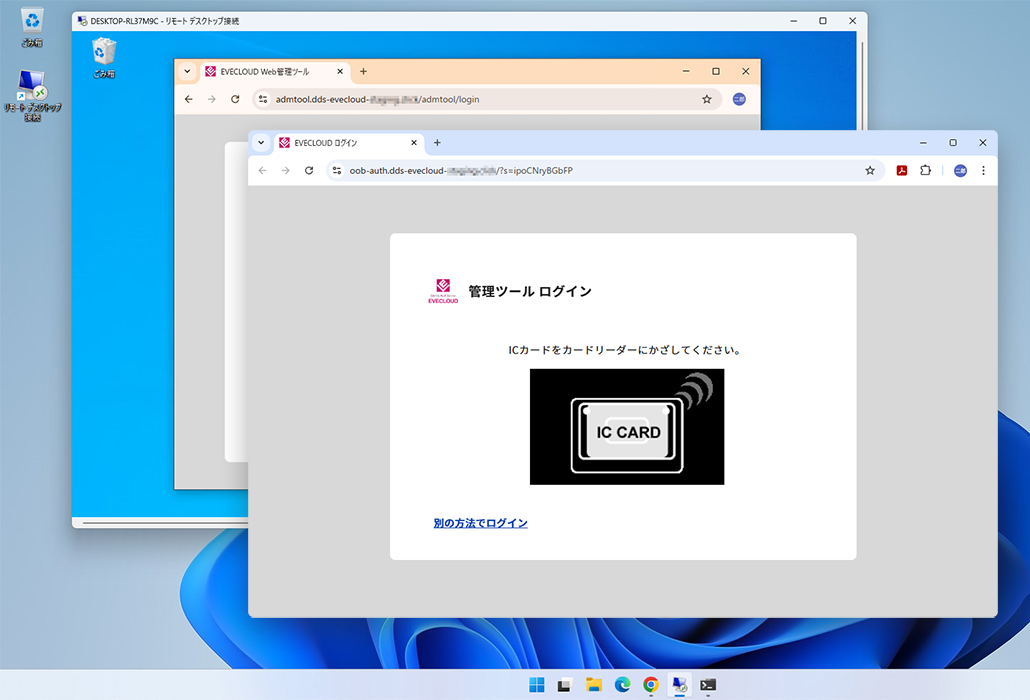
Task: Open the Chrome extensions puzzle icon
Action: coord(925,171)
